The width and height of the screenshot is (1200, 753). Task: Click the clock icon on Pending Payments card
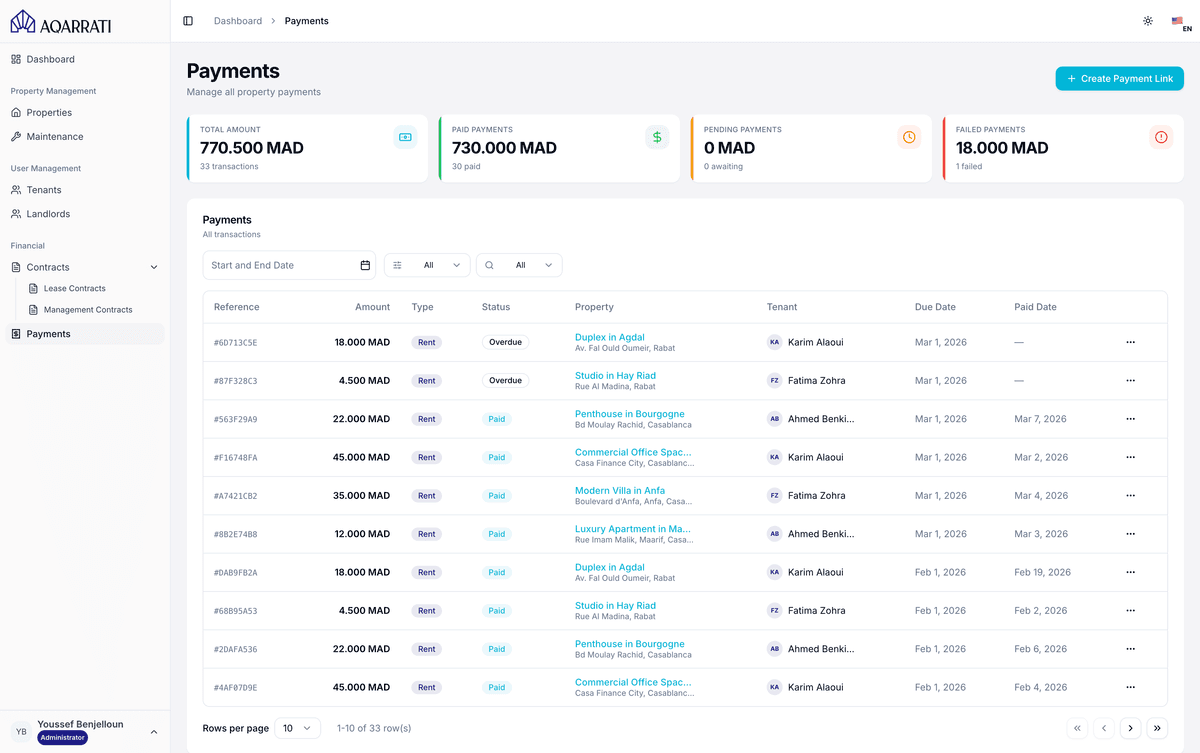[908, 137]
